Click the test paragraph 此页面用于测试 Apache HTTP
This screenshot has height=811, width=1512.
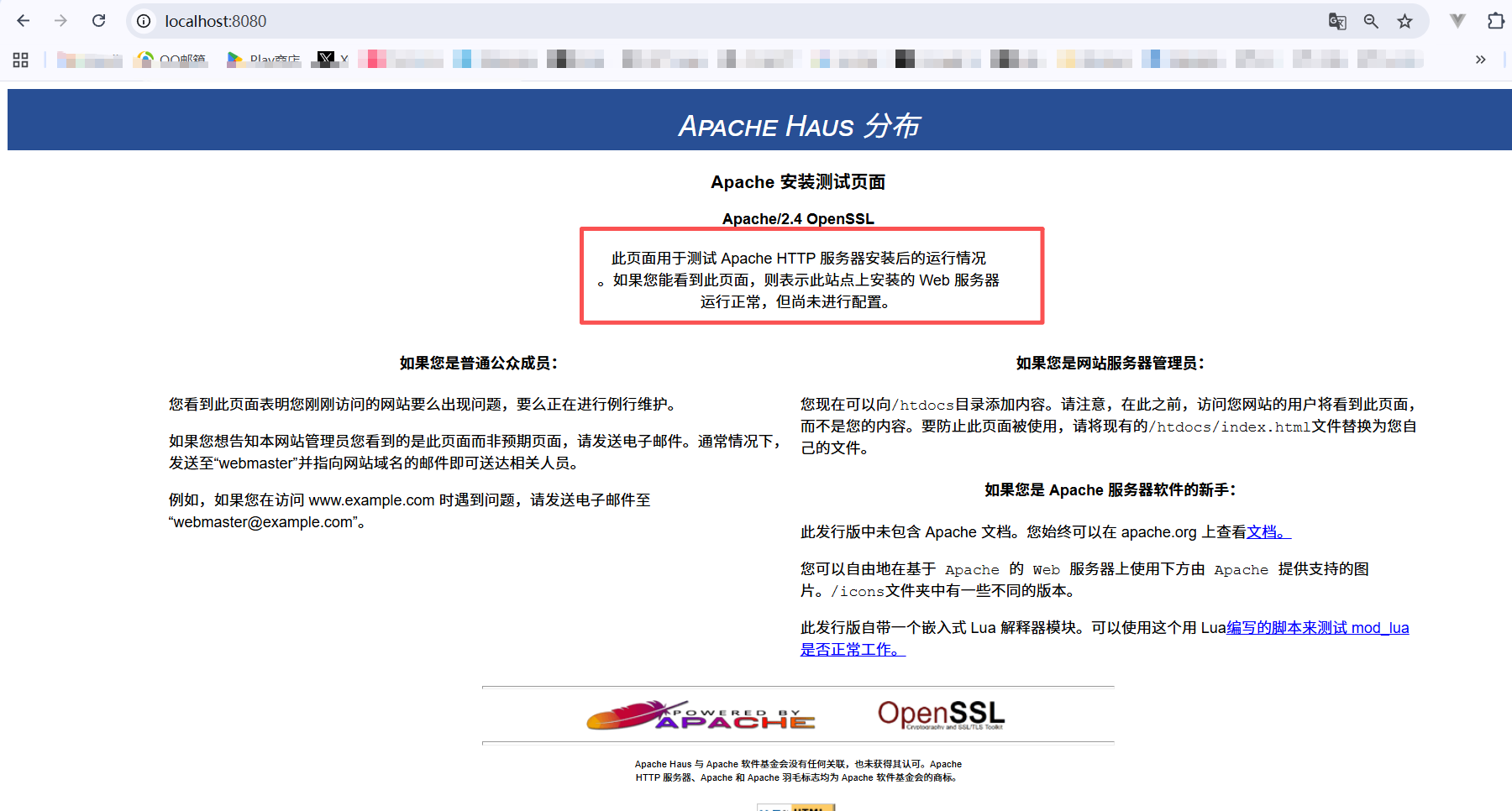coord(798,280)
